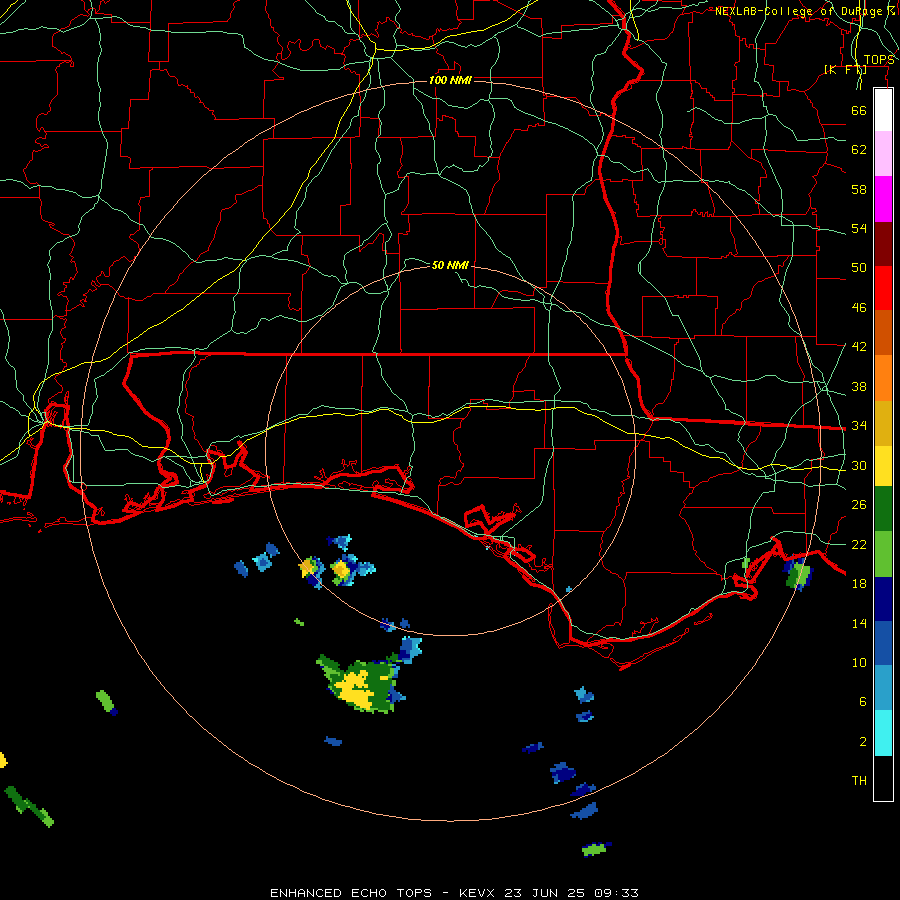Viewport: 900px width, 900px height.
Task: Select the bright yellow legend swatch
Action: [883, 466]
